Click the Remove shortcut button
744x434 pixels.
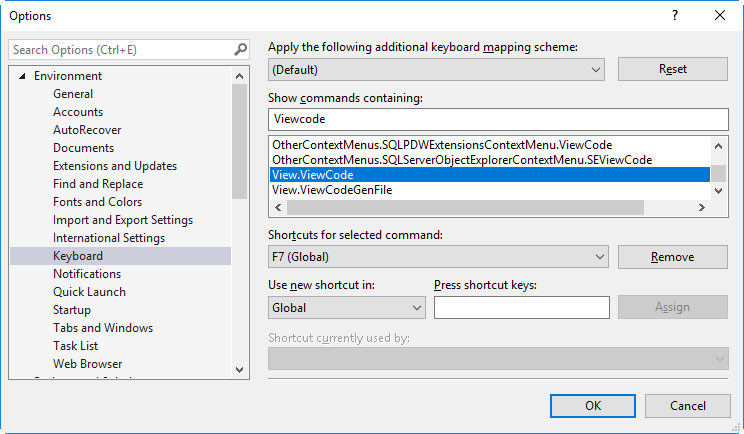[x=672, y=257]
